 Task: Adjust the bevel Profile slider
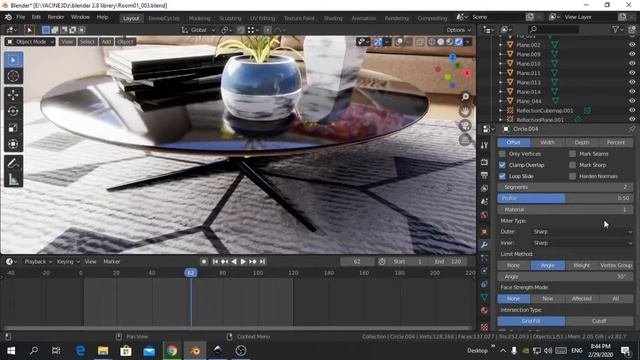pos(565,198)
